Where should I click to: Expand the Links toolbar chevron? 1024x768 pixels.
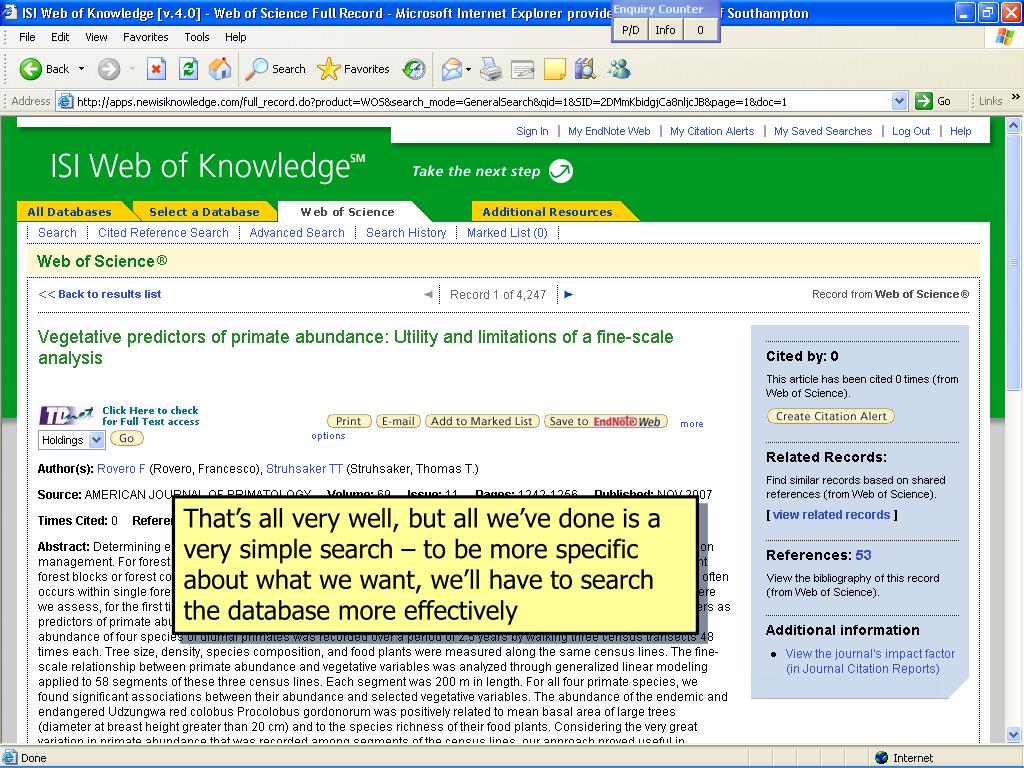point(1016,97)
